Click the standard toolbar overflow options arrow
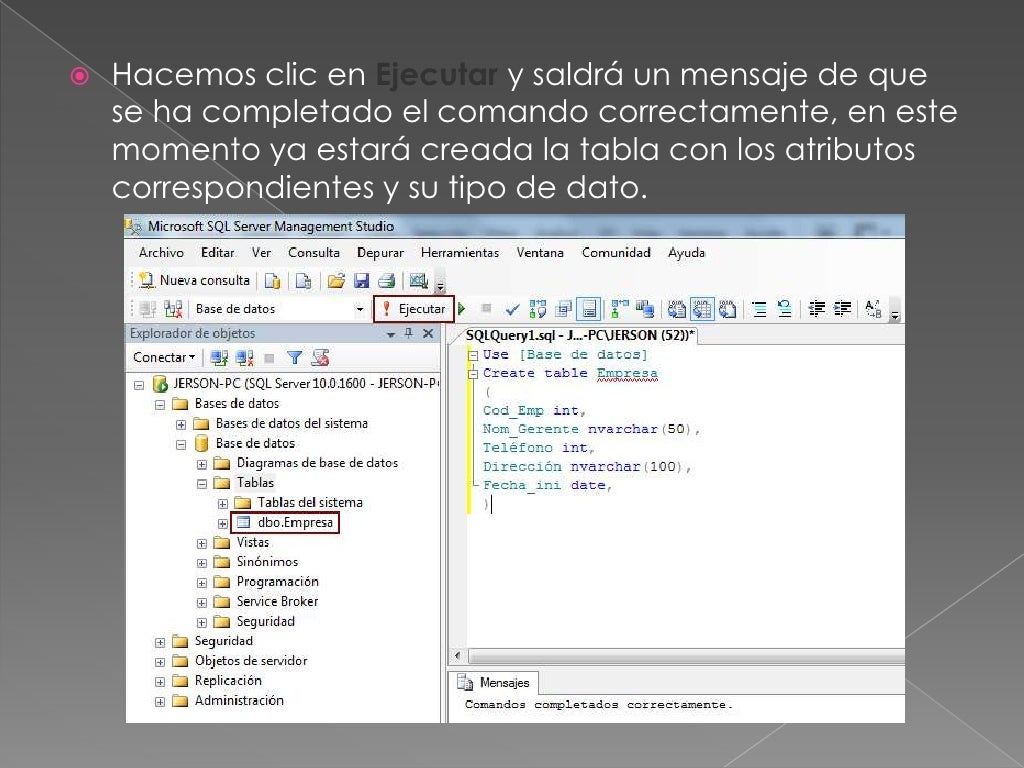The image size is (1024, 768). [441, 285]
